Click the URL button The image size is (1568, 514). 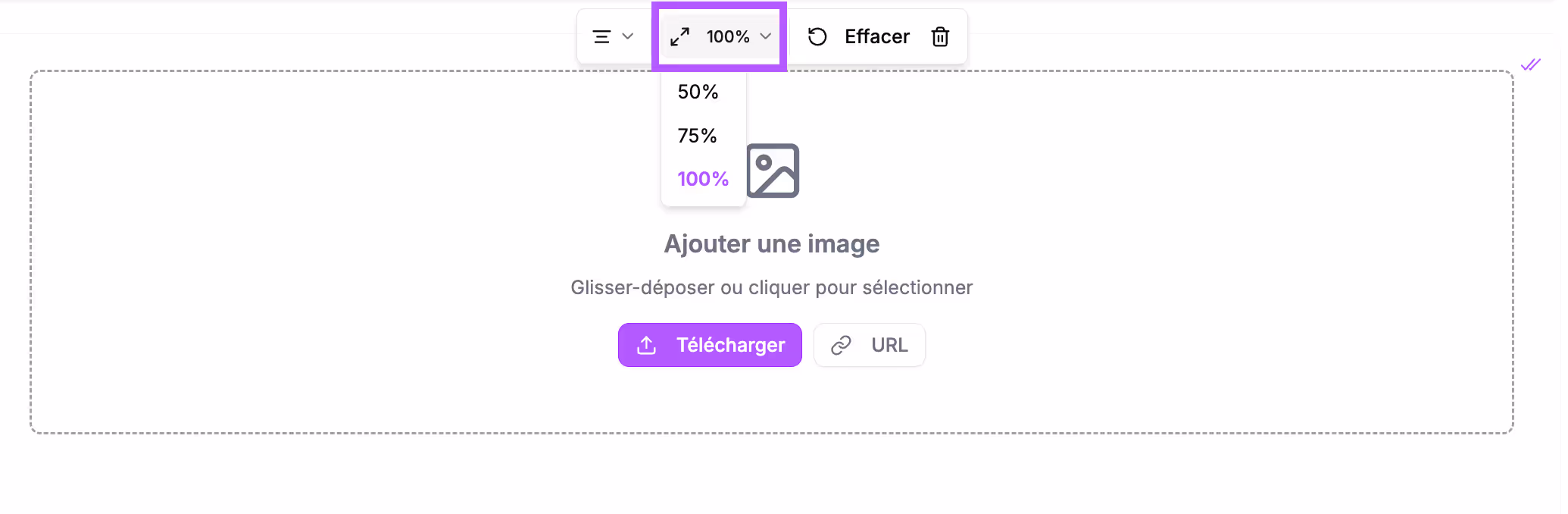[869, 345]
